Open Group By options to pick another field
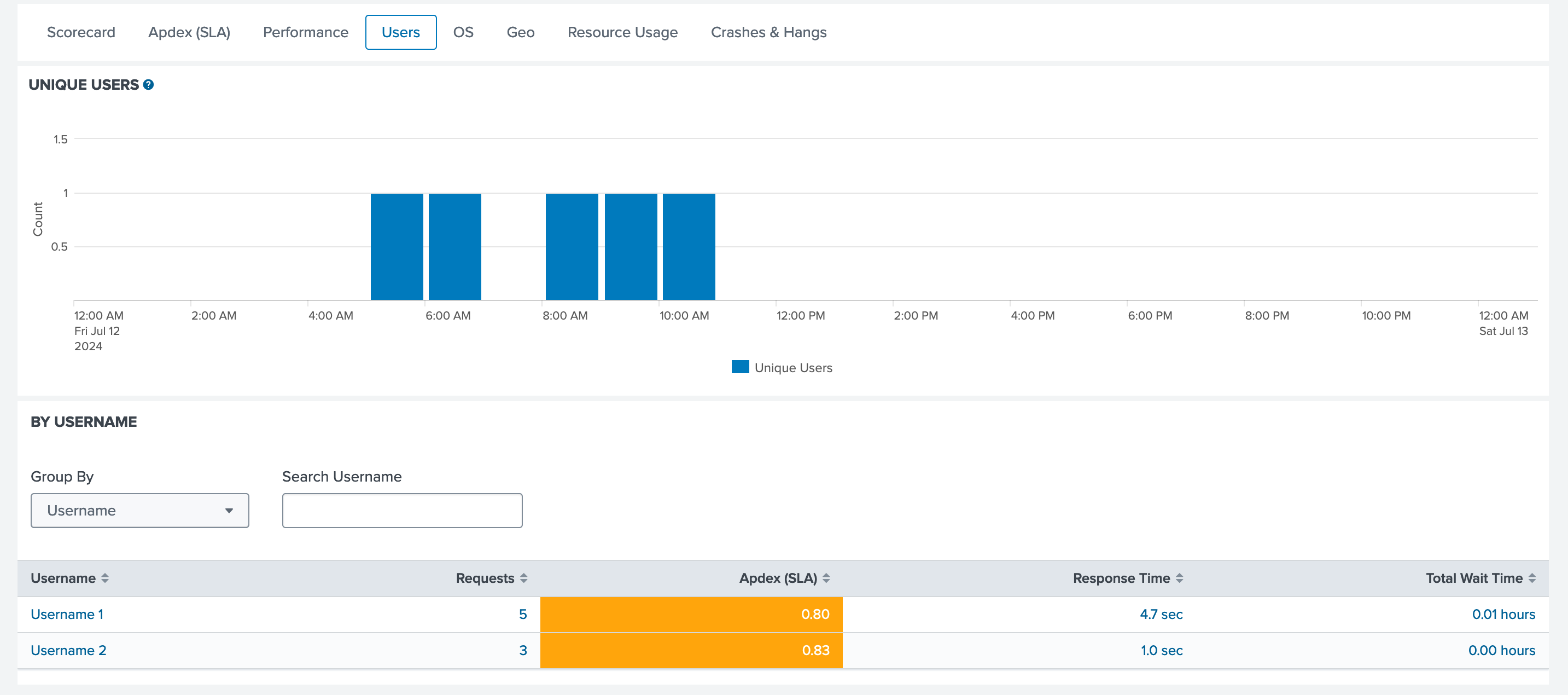This screenshot has width=1568, height=695. click(x=229, y=511)
